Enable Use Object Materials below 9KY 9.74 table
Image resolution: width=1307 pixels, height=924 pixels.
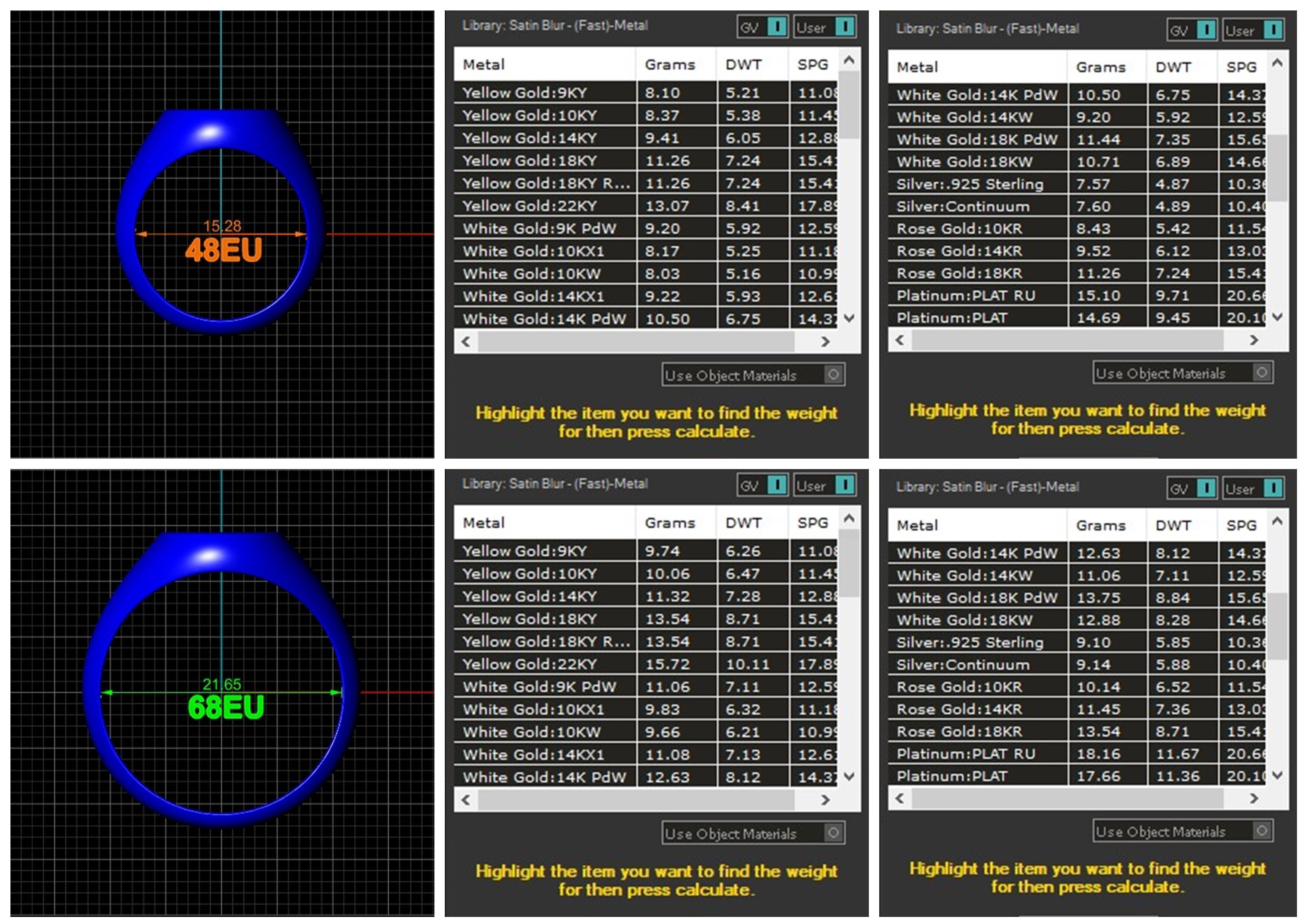(x=833, y=833)
